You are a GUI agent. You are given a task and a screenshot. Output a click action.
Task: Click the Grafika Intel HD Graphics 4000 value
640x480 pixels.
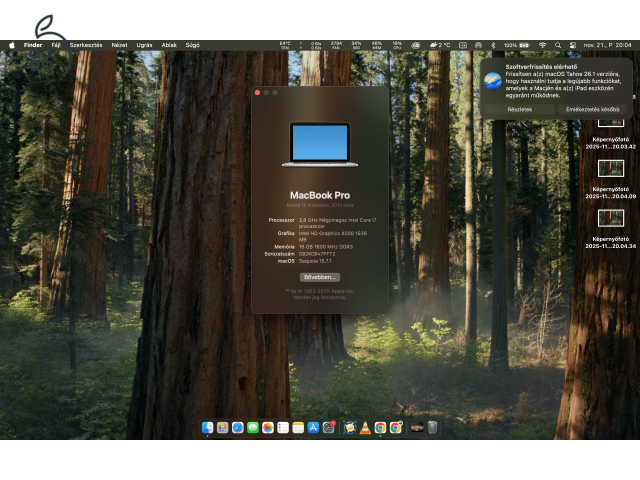(333, 236)
